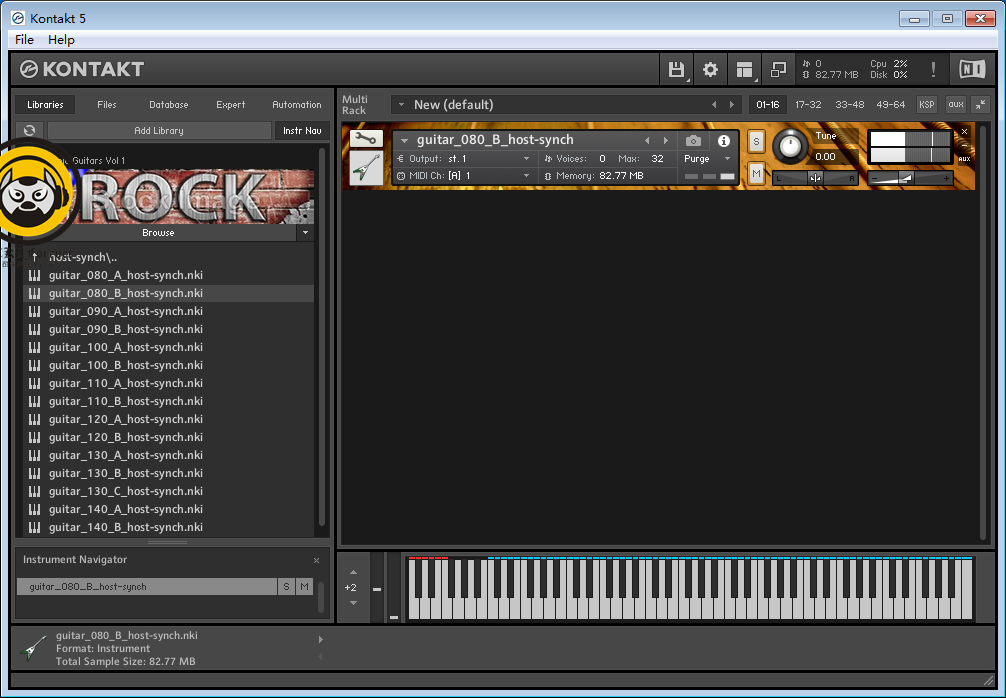Image resolution: width=1006 pixels, height=698 pixels.
Task: Click the NI logo icon
Action: coord(972,69)
